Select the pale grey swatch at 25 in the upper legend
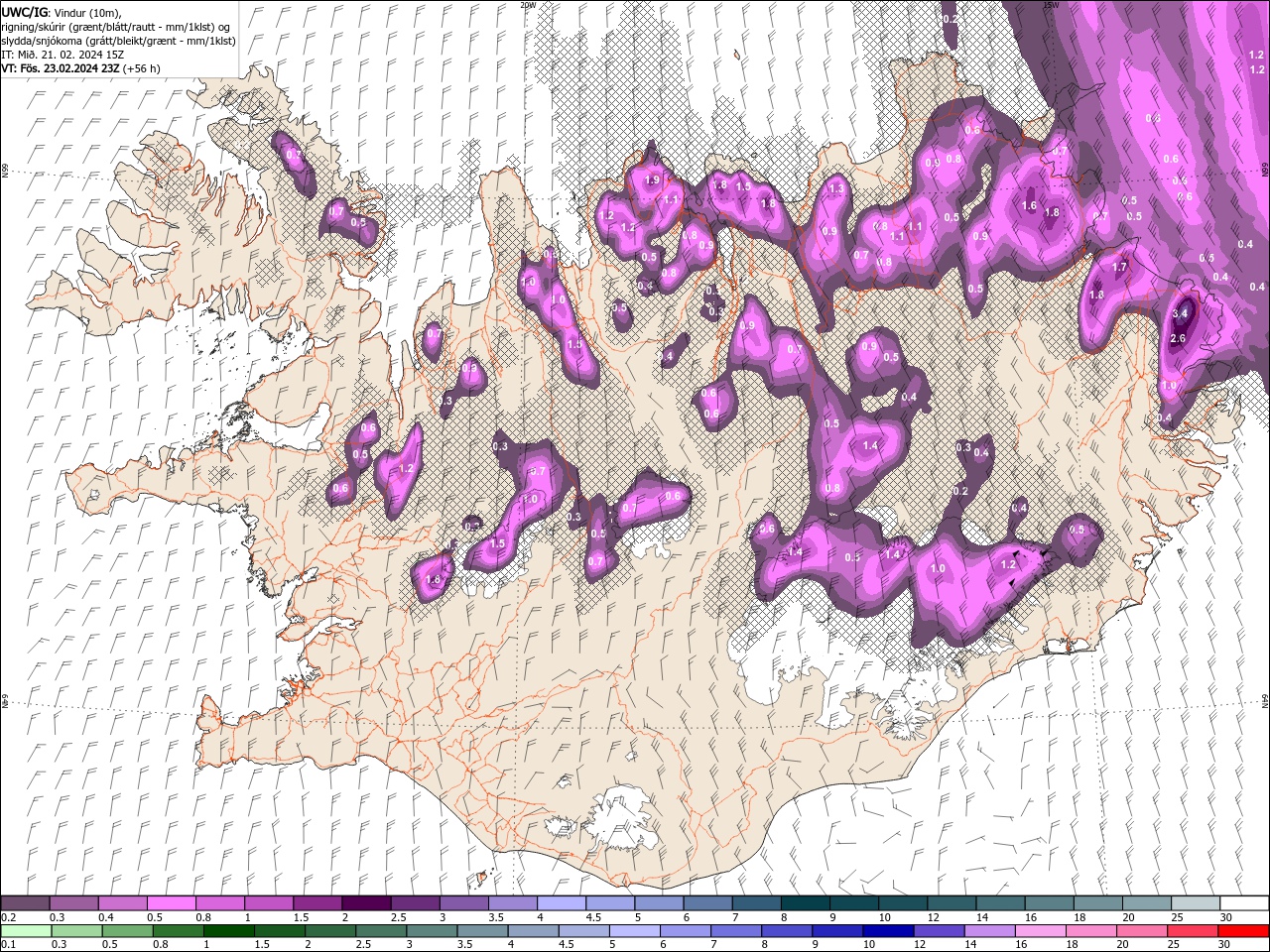The width and height of the screenshot is (1270, 952). 1196,903
